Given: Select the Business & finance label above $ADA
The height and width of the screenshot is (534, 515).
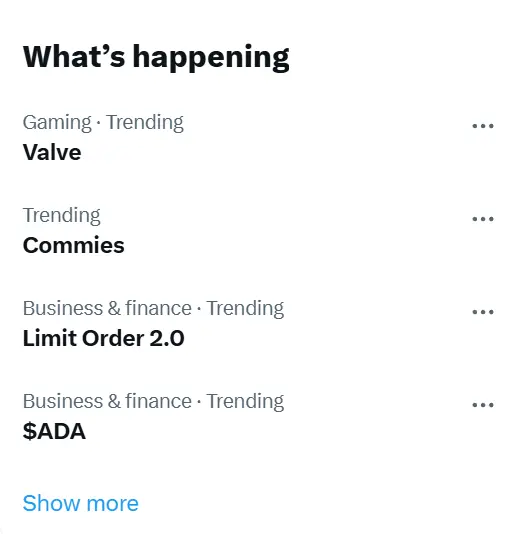Looking at the screenshot, I should tap(107, 401).
